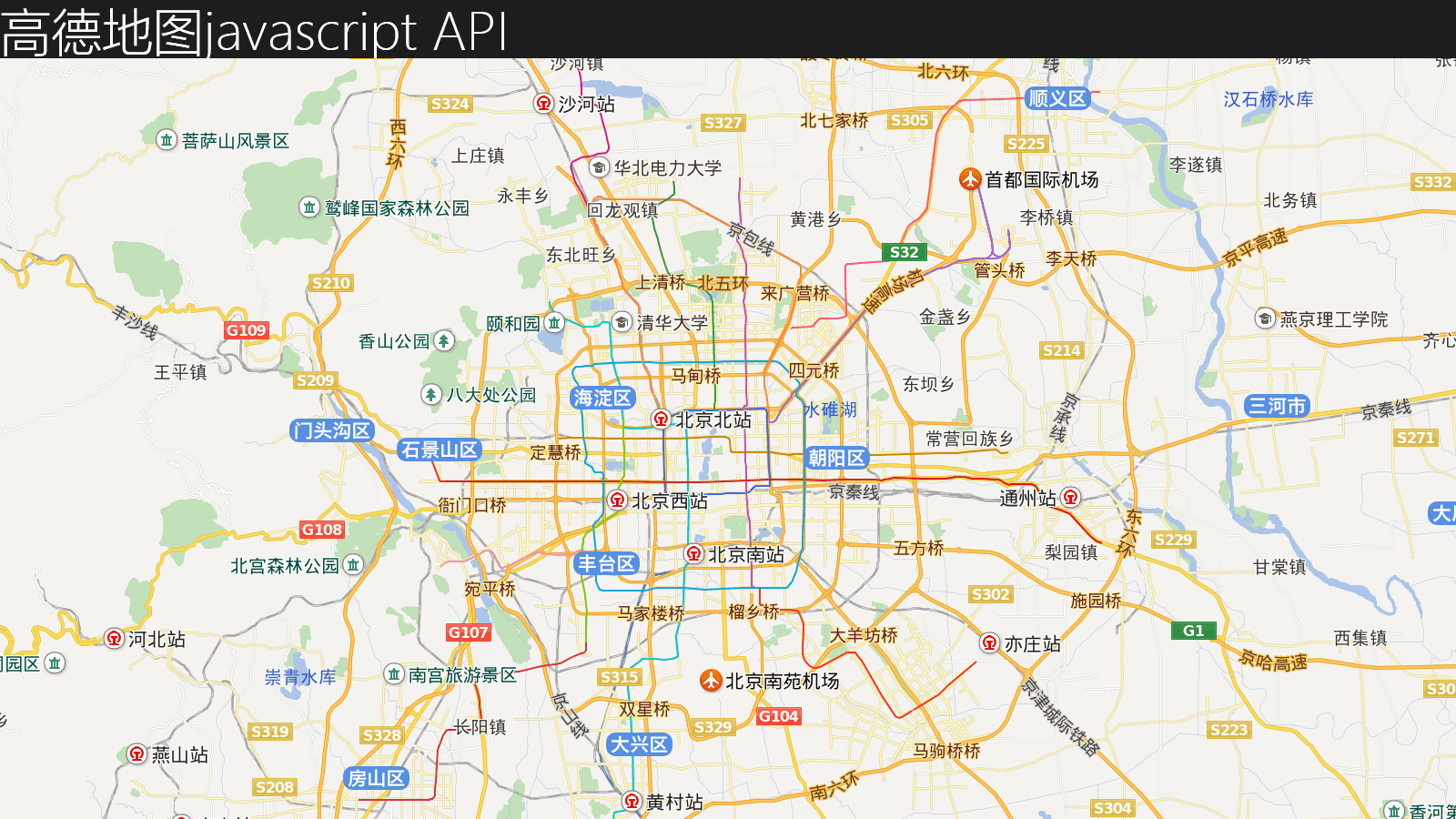The width and height of the screenshot is (1456, 819).
Task: Click the 马甸桥 bridge label
Action: click(x=696, y=375)
